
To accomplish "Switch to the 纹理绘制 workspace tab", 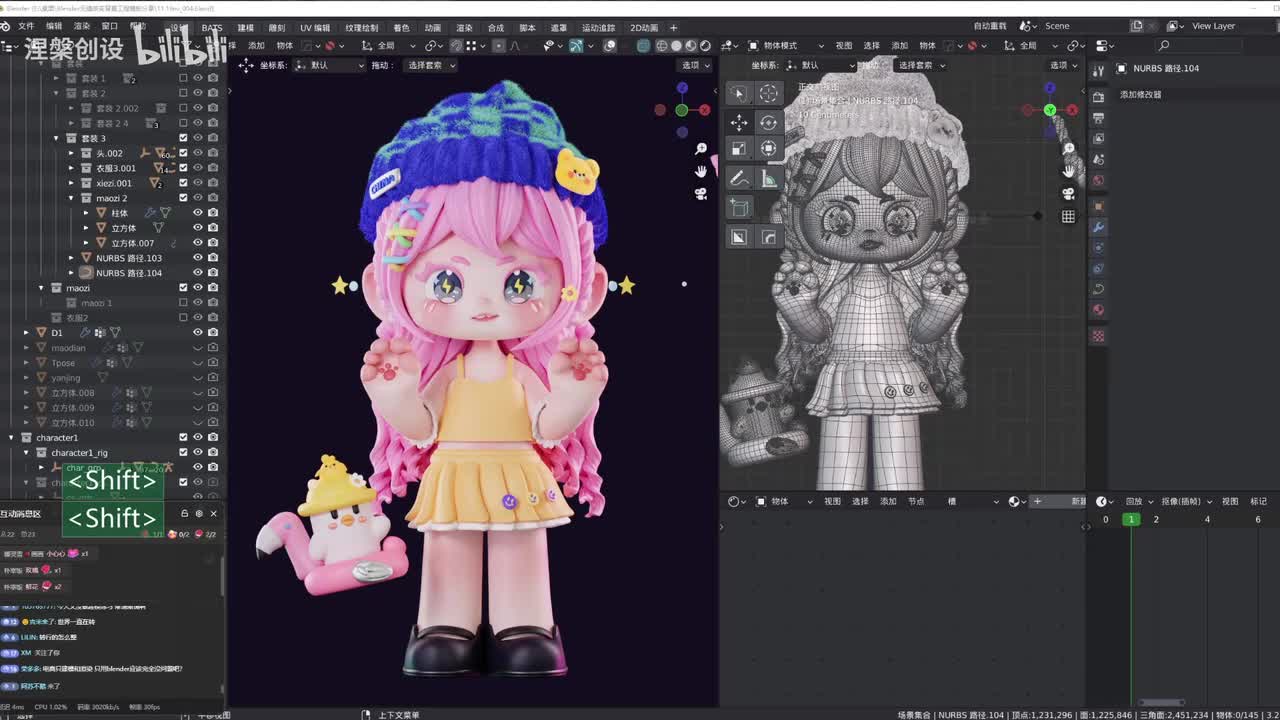I will tap(362, 28).
